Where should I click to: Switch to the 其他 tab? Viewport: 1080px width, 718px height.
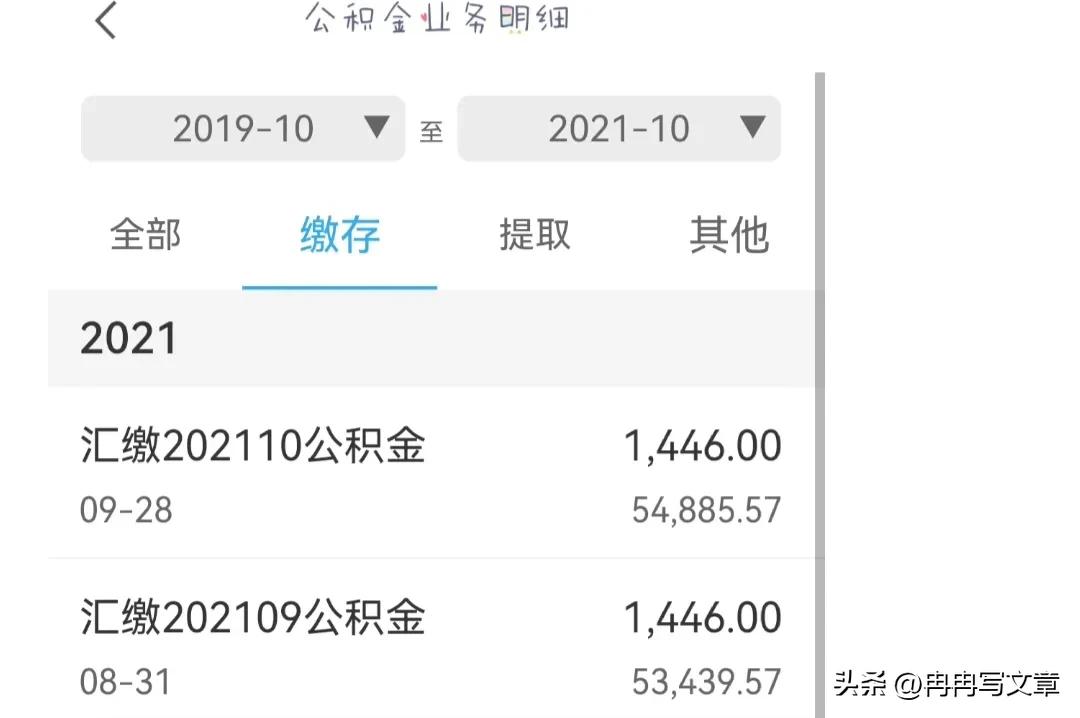729,235
